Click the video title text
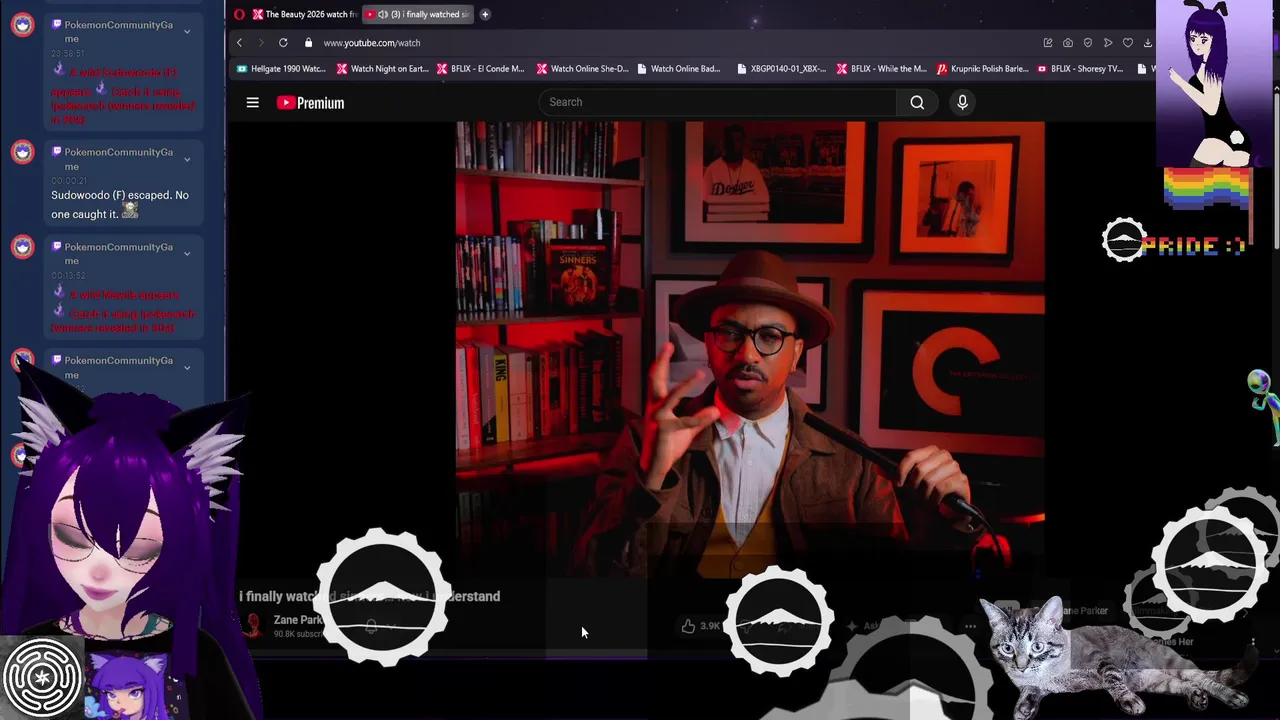Viewport: 1280px width, 720px height. (x=369, y=596)
